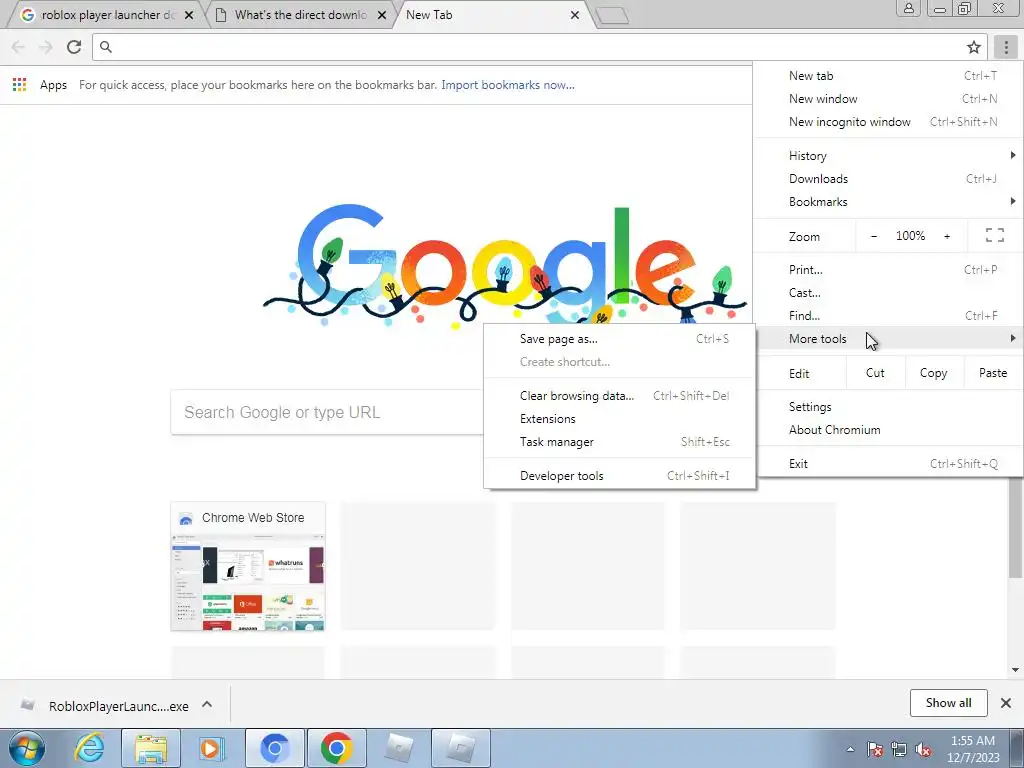1024x768 pixels.
Task: Click the Import bookmarks now... link
Action: [x=507, y=85]
